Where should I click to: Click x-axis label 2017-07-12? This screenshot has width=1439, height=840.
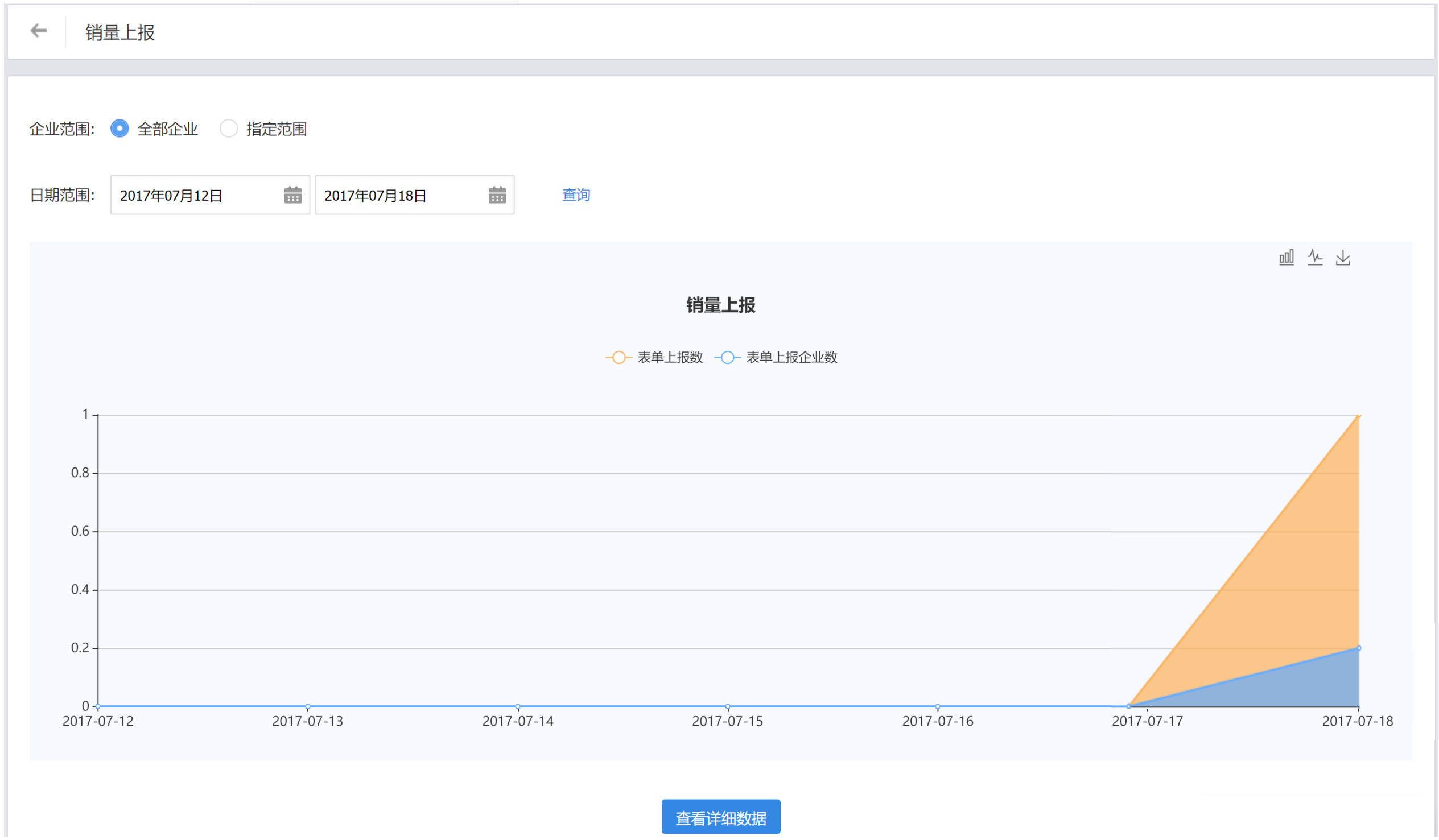tap(98, 722)
